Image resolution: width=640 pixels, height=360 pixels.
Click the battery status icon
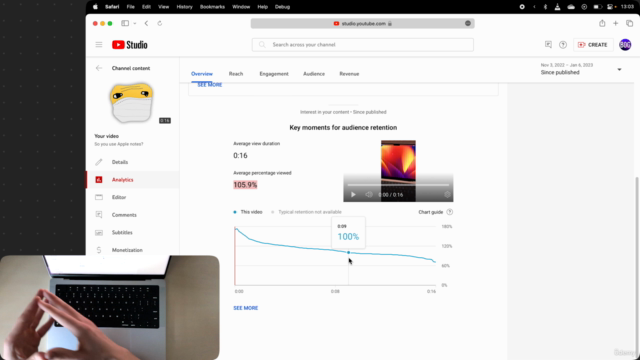point(597,7)
